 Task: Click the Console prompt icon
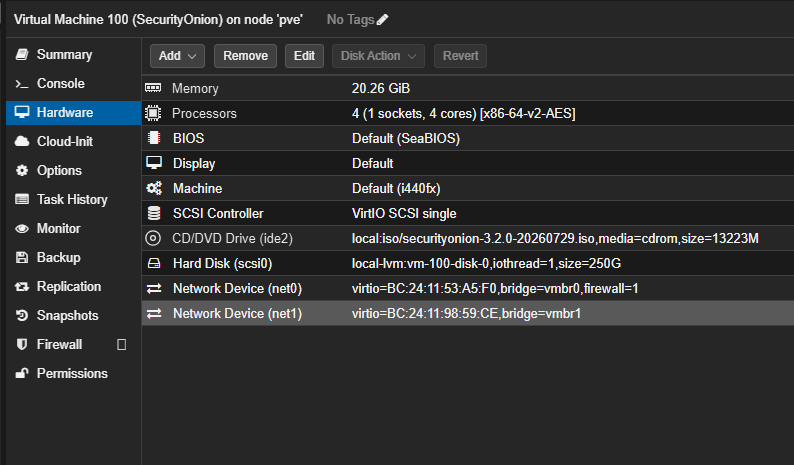(x=22, y=84)
